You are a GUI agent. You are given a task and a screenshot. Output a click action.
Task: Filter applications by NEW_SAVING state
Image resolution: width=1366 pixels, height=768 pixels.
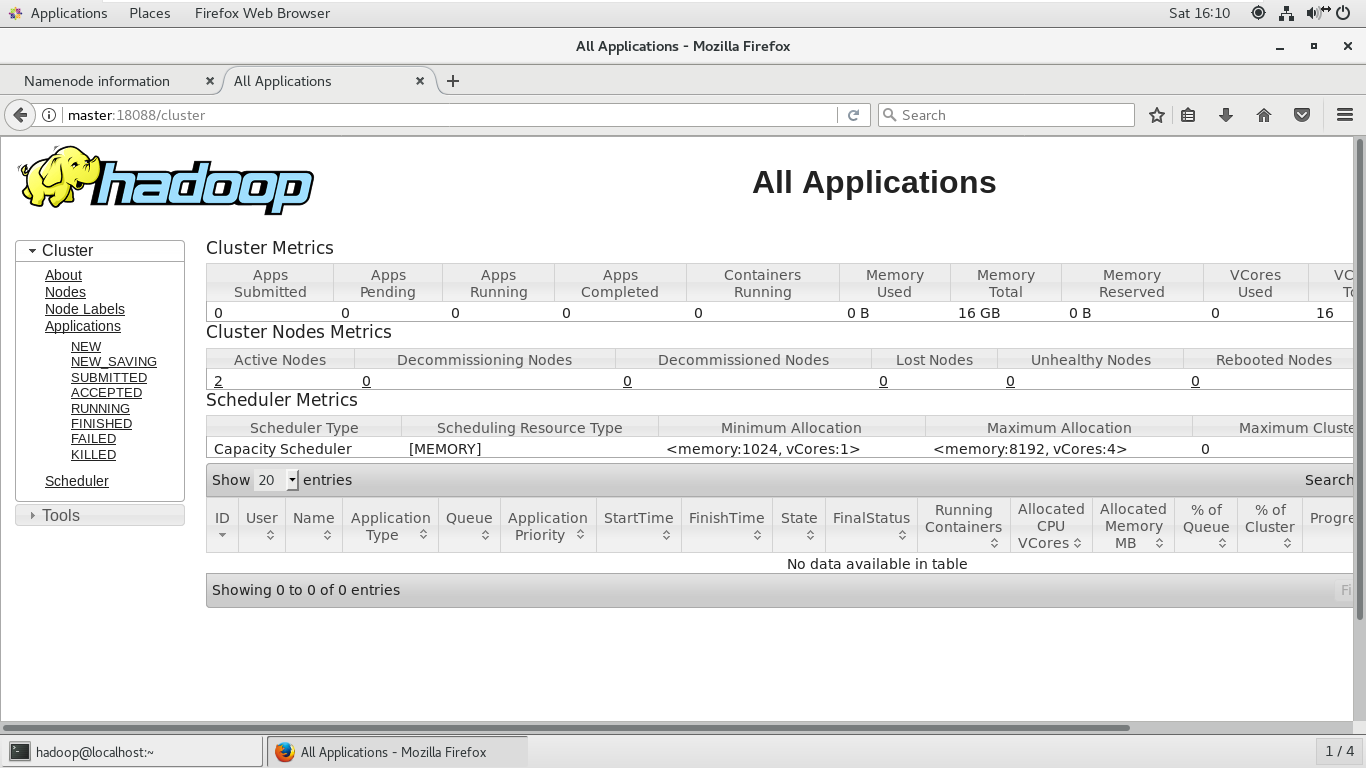tap(114, 362)
